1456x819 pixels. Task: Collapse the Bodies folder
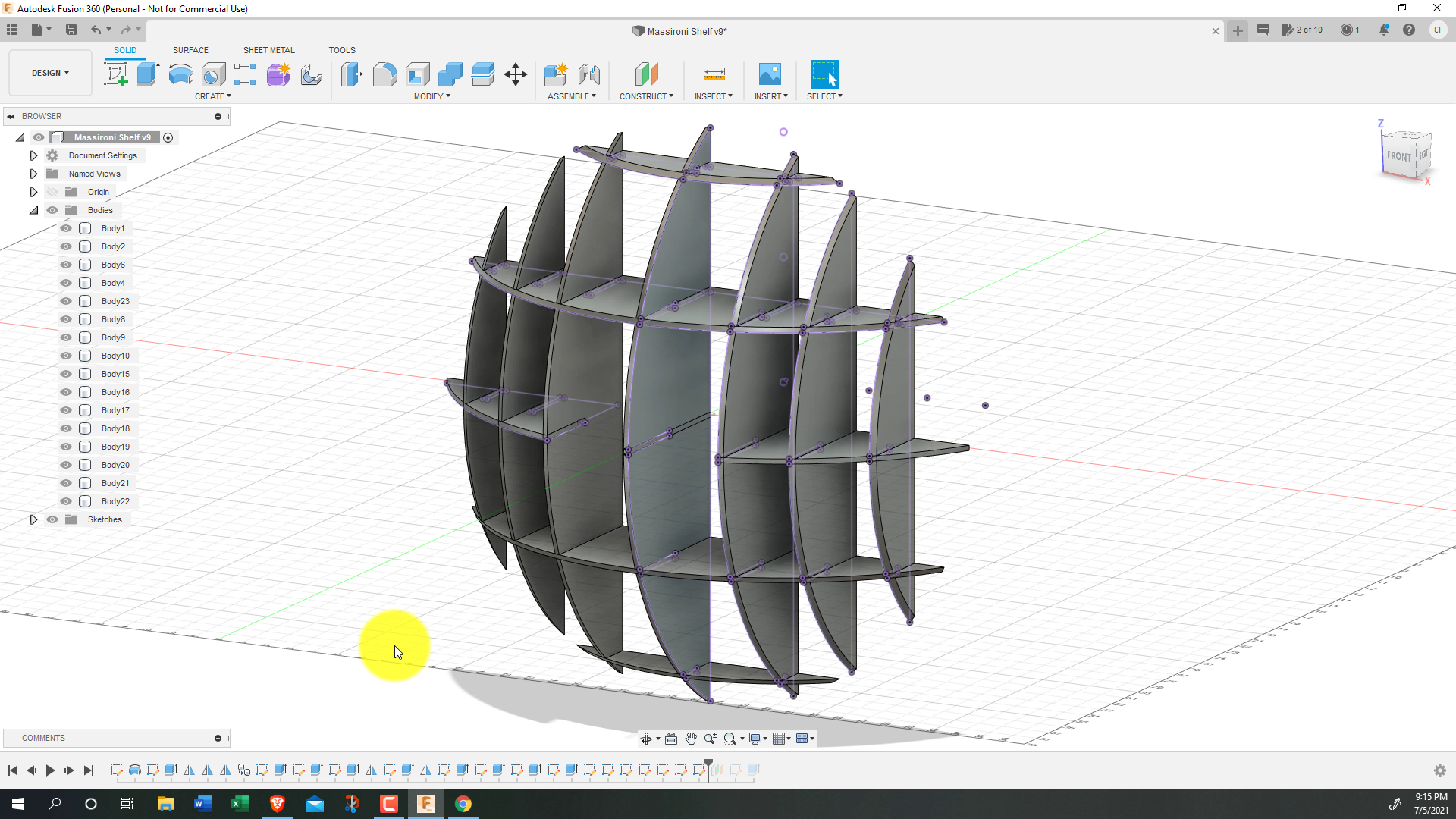[x=33, y=210]
